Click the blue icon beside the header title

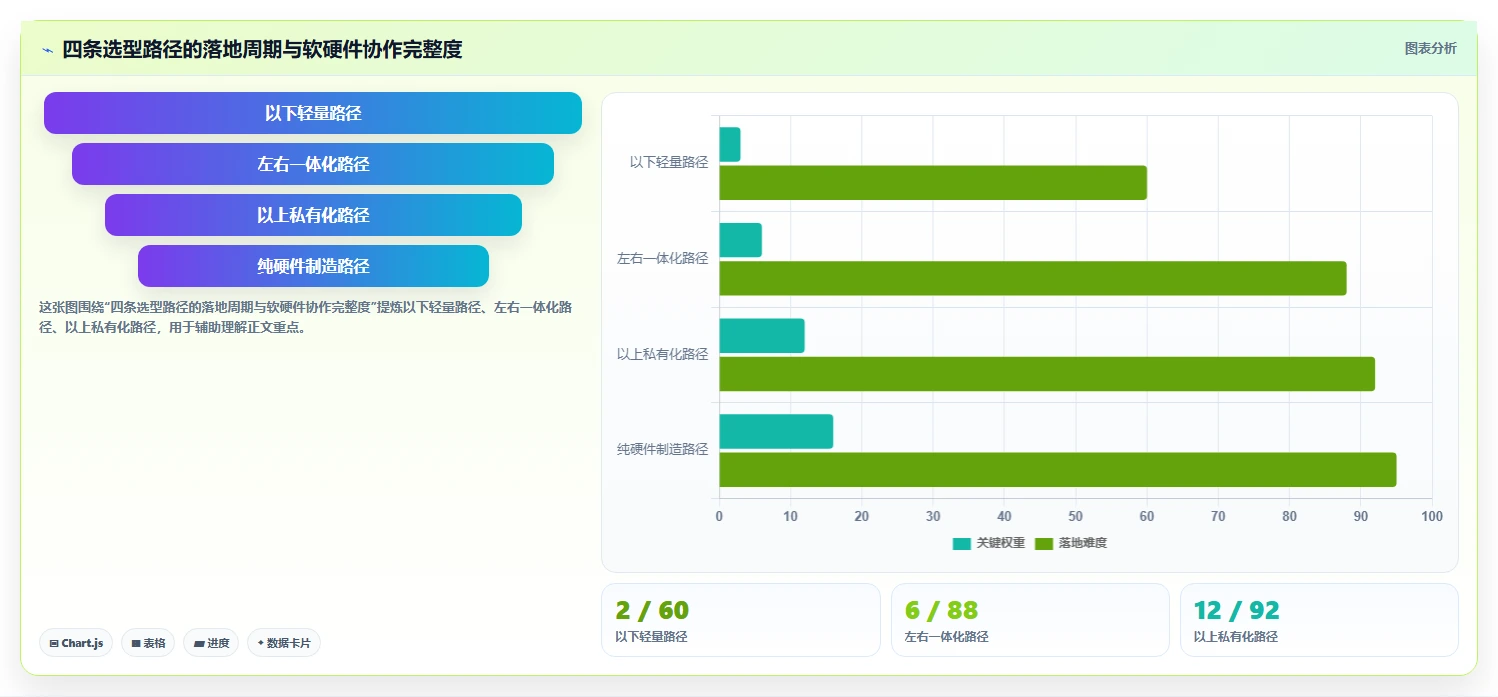coord(47,50)
